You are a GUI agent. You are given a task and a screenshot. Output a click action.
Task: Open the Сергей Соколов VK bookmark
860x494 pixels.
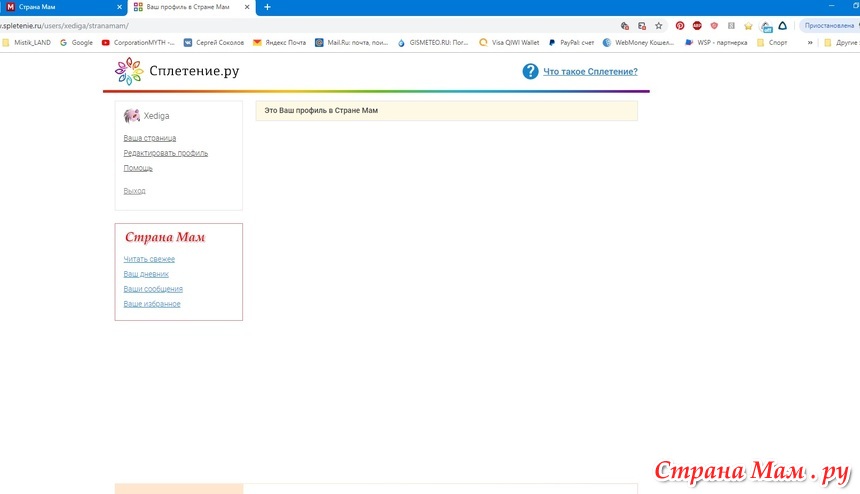(214, 42)
